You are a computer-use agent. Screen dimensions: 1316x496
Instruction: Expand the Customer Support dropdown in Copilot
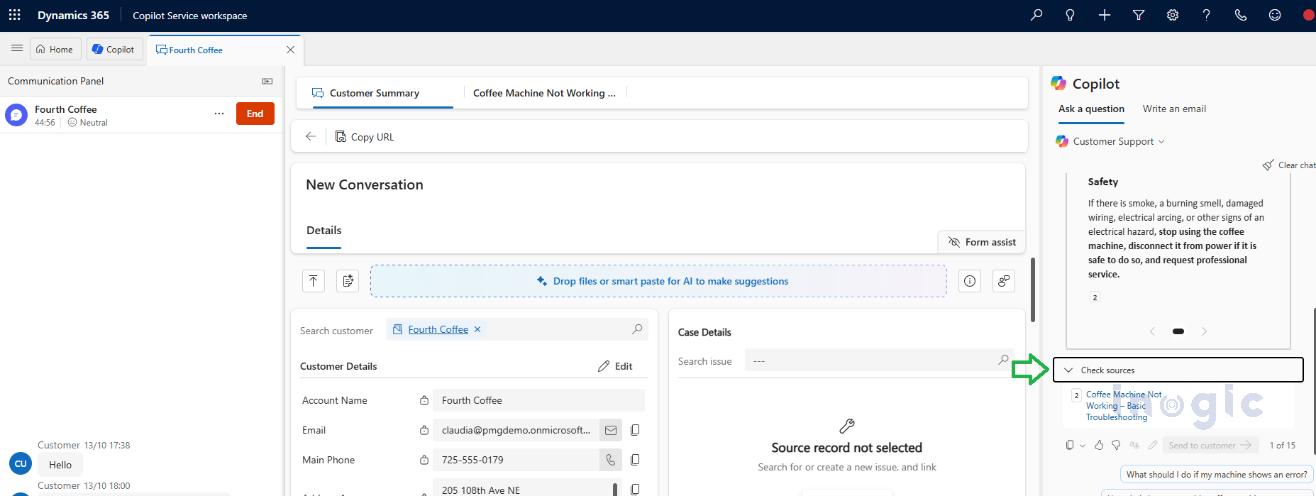click(1161, 142)
